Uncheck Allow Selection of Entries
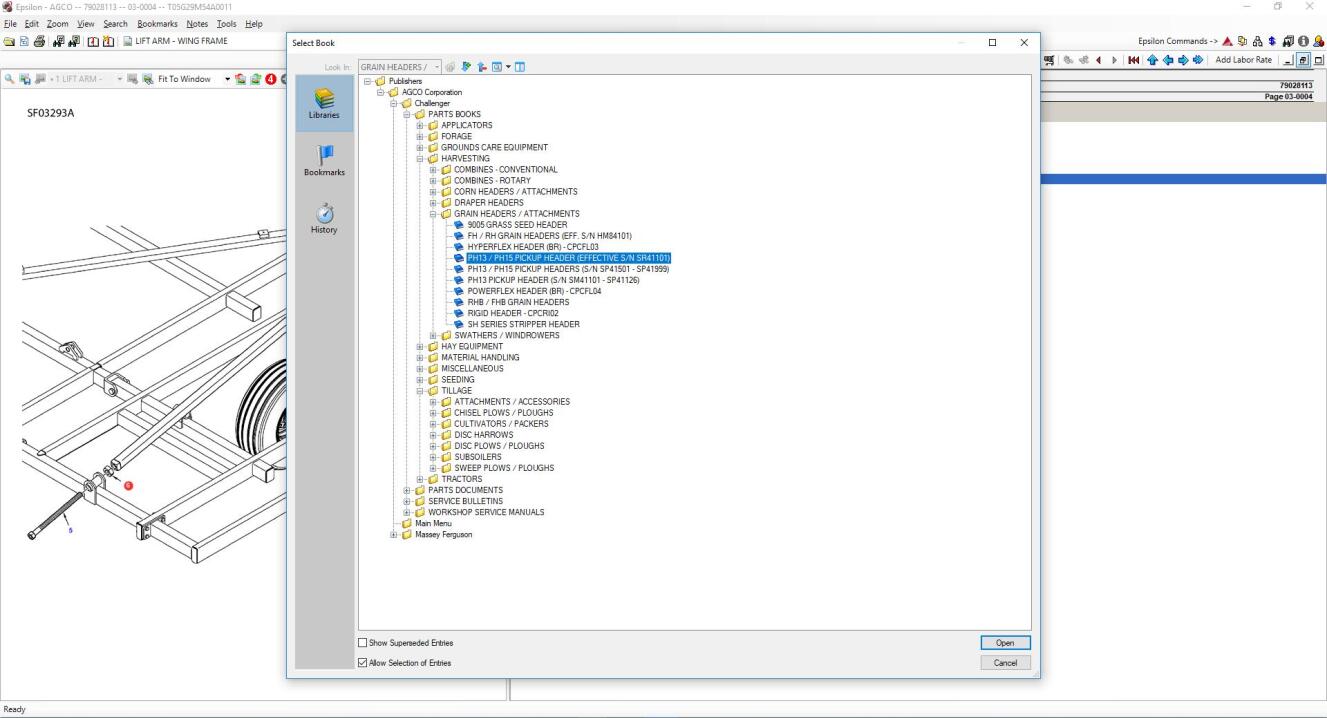 [x=362, y=663]
